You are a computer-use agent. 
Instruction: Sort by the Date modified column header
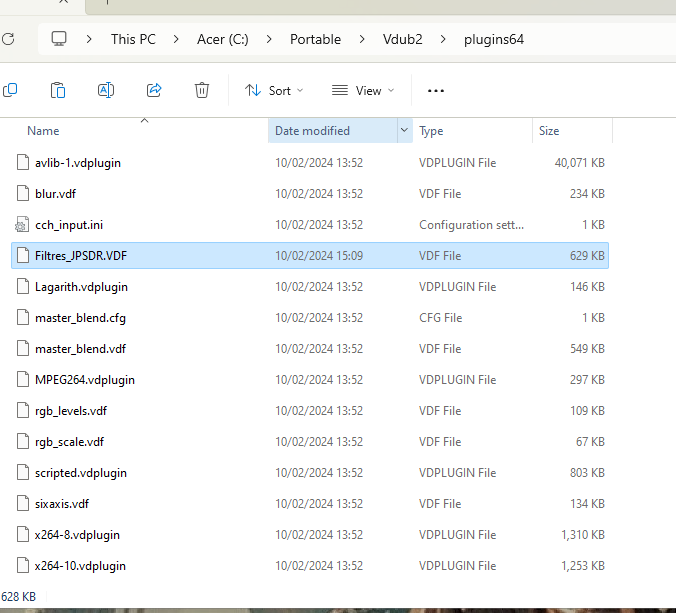312,131
